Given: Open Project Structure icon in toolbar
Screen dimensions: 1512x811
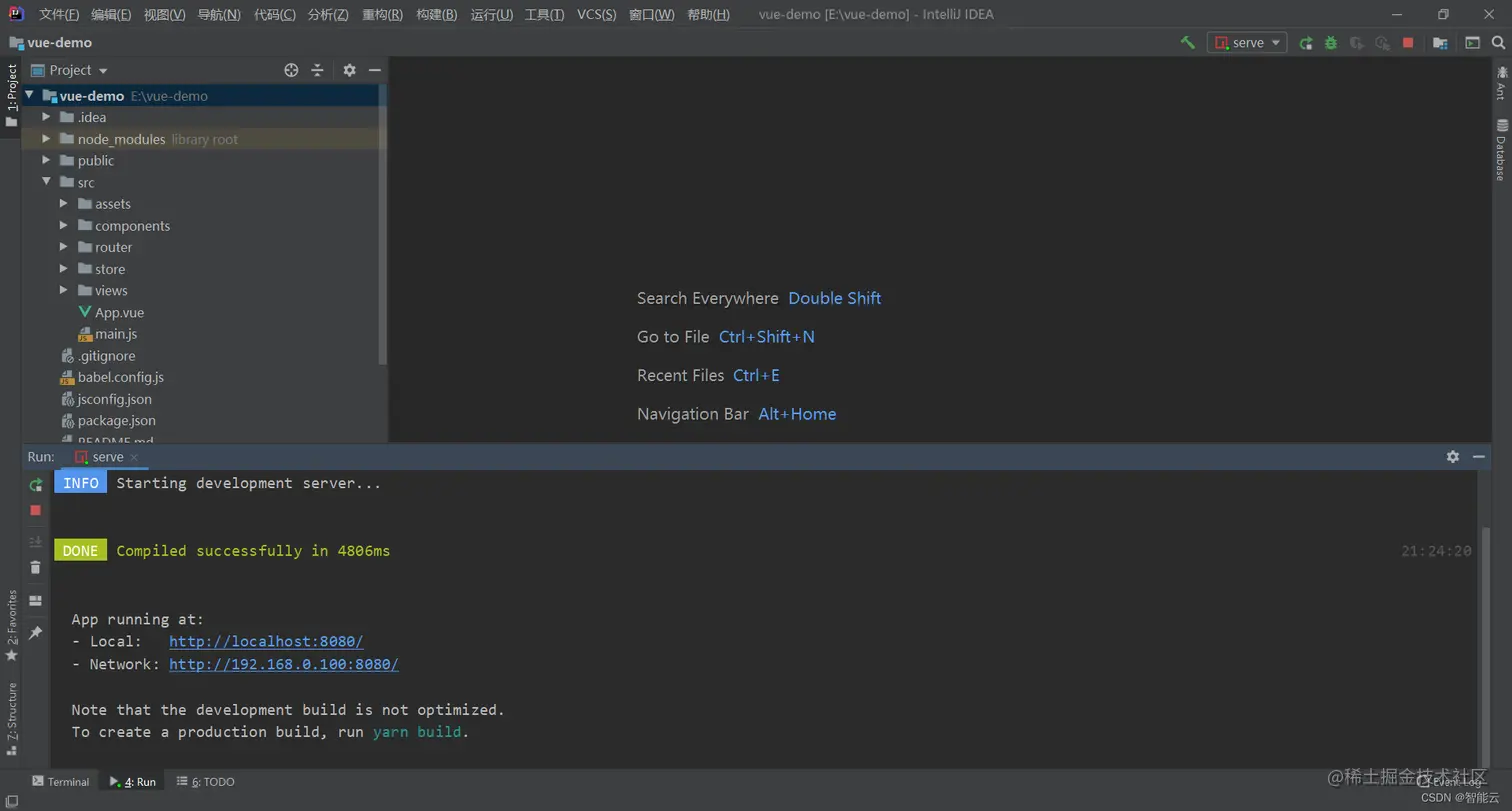Looking at the screenshot, I should point(1440,43).
